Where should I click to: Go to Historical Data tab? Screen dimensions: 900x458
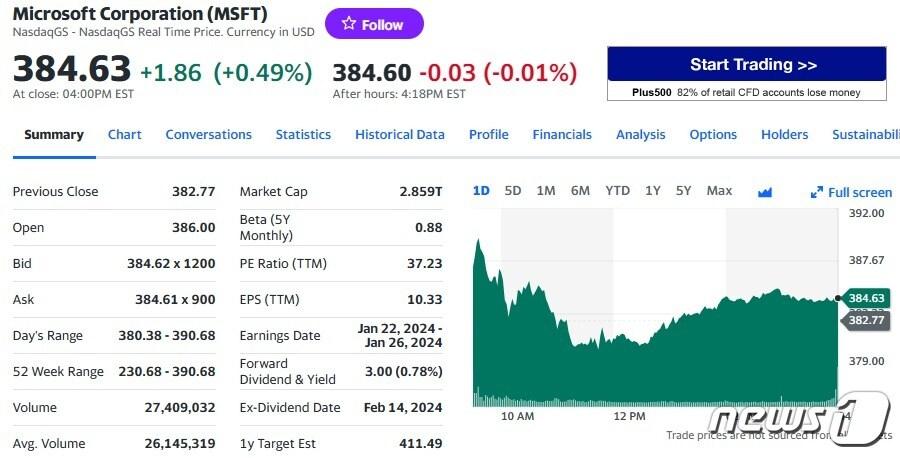(x=400, y=135)
